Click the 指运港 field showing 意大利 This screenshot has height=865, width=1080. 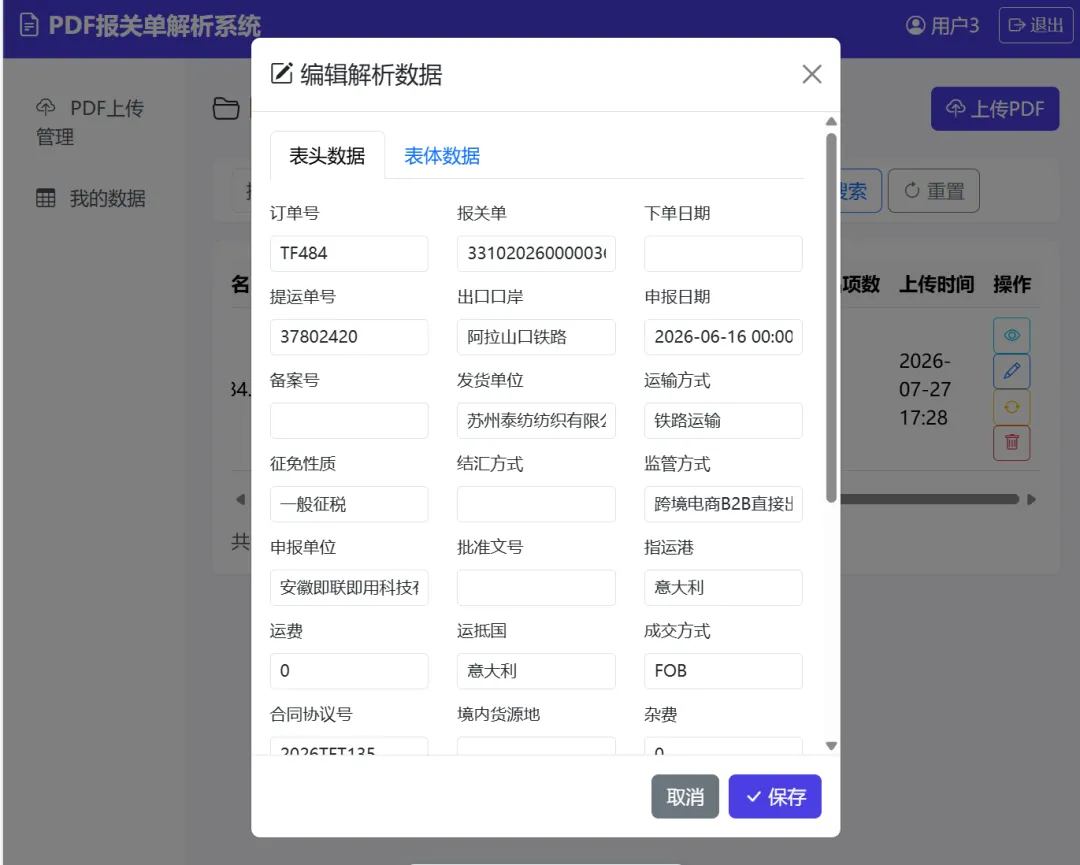pyautogui.click(x=723, y=587)
